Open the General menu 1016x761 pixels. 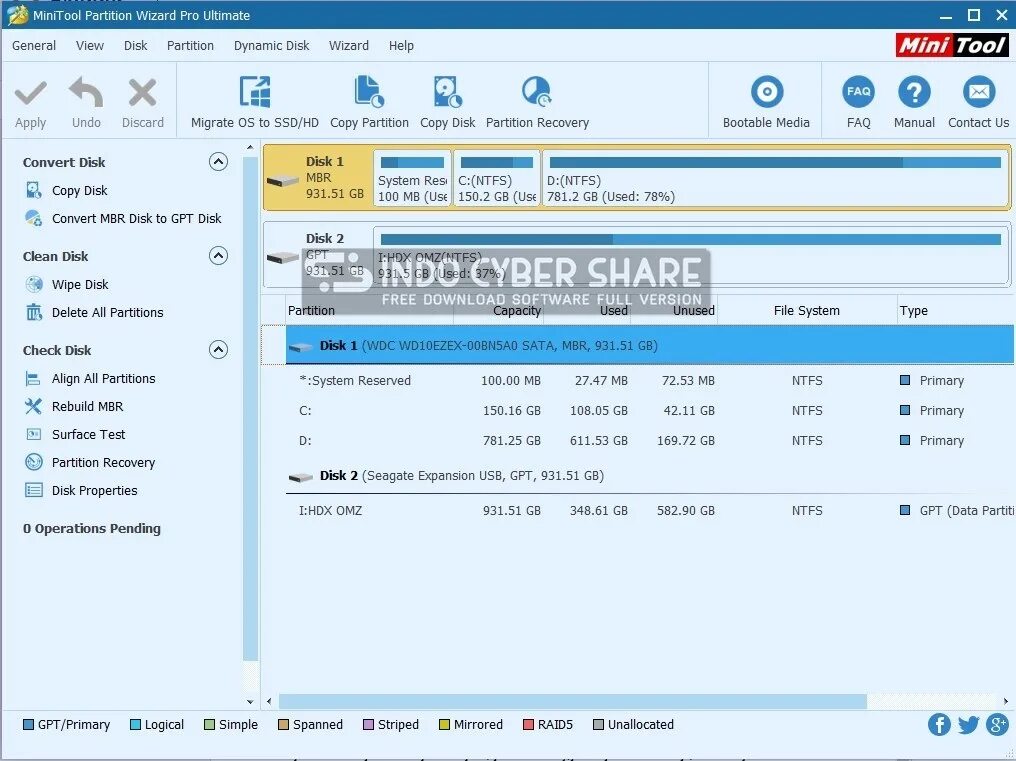tap(34, 45)
